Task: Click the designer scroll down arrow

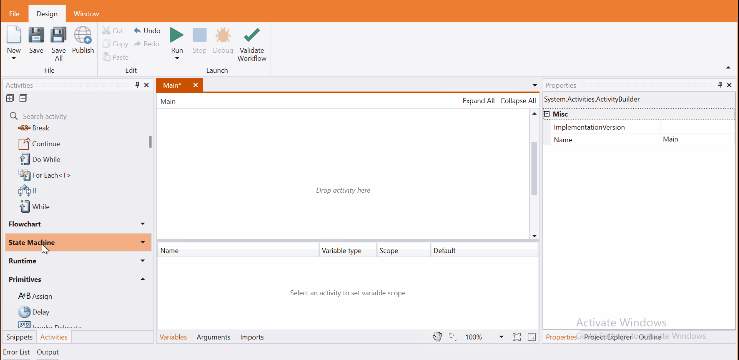Action: (x=534, y=236)
